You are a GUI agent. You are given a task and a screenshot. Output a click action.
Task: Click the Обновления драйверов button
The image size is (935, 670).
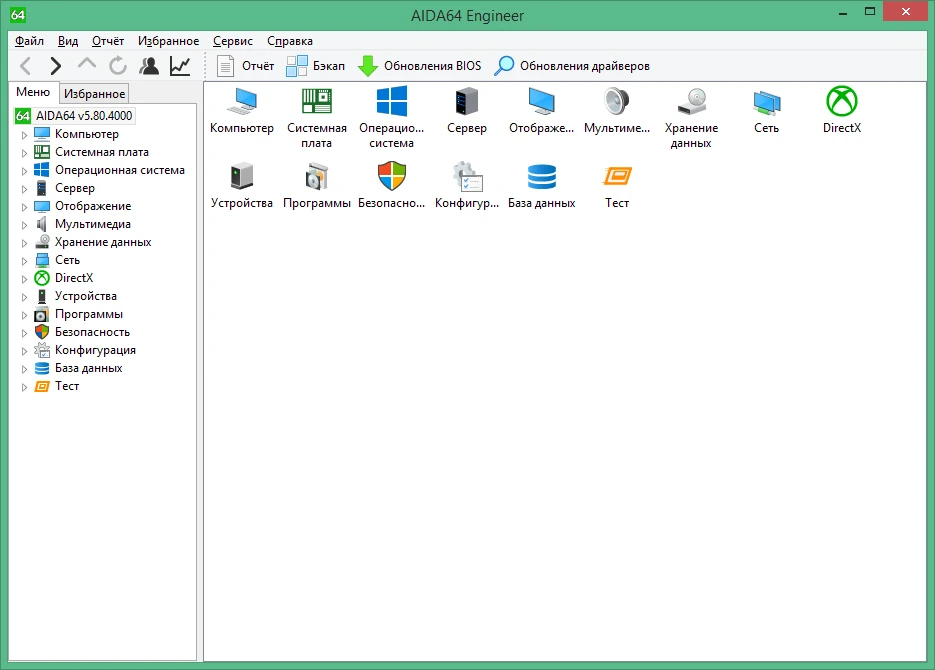[x=572, y=66]
